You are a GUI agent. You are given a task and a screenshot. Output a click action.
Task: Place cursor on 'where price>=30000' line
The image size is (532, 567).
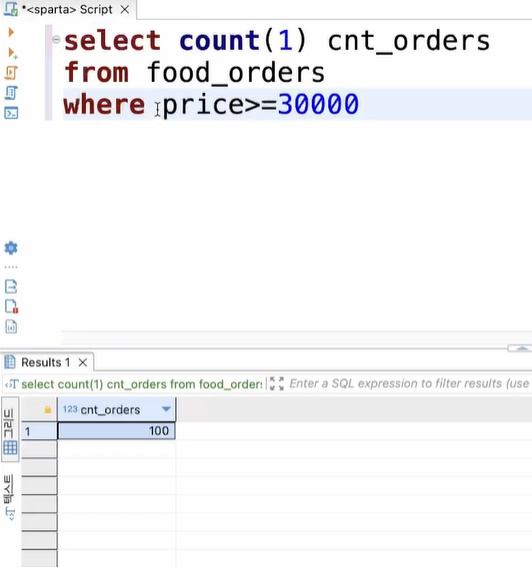point(211,104)
